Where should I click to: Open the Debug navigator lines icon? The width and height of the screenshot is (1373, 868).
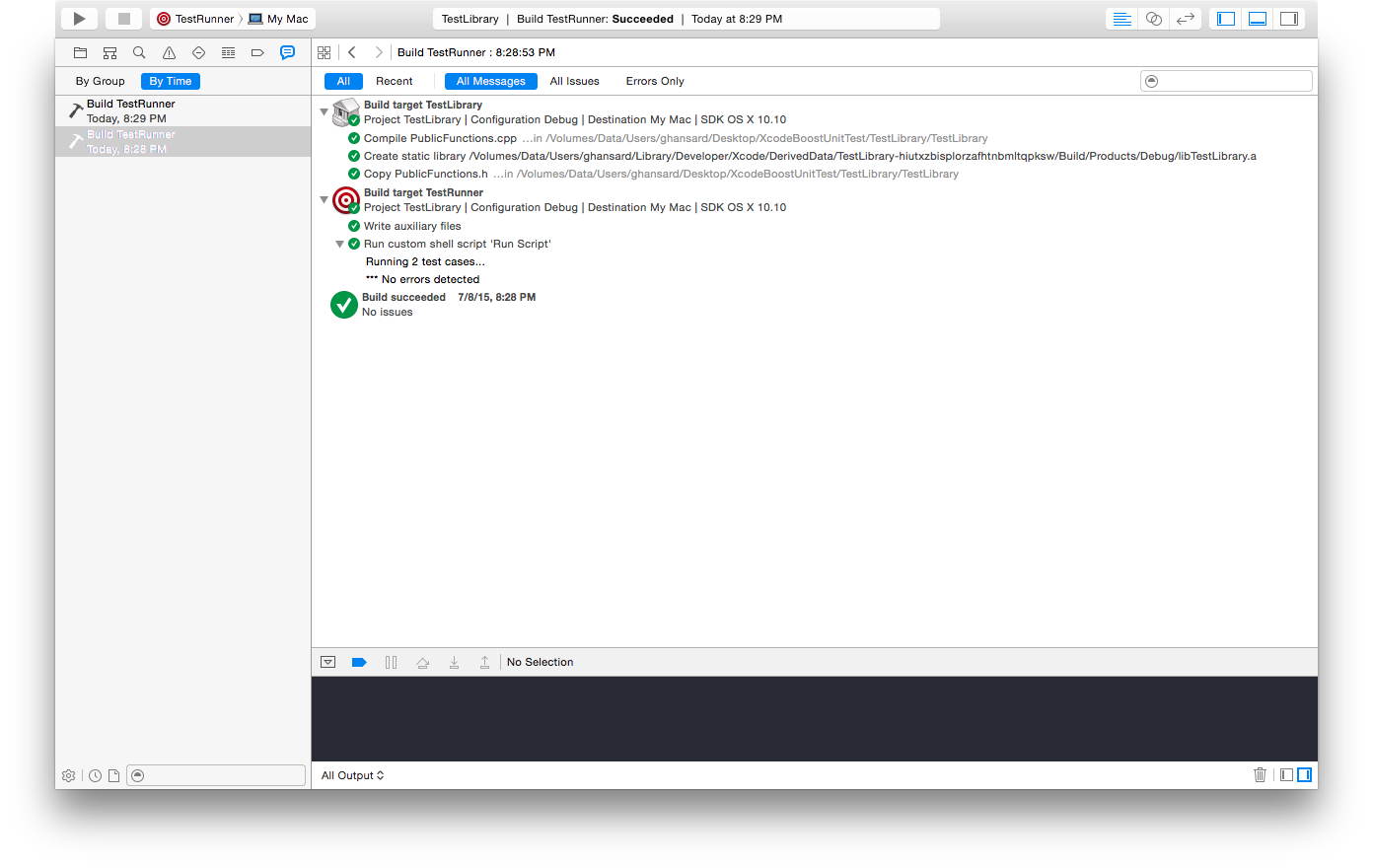pos(228,52)
